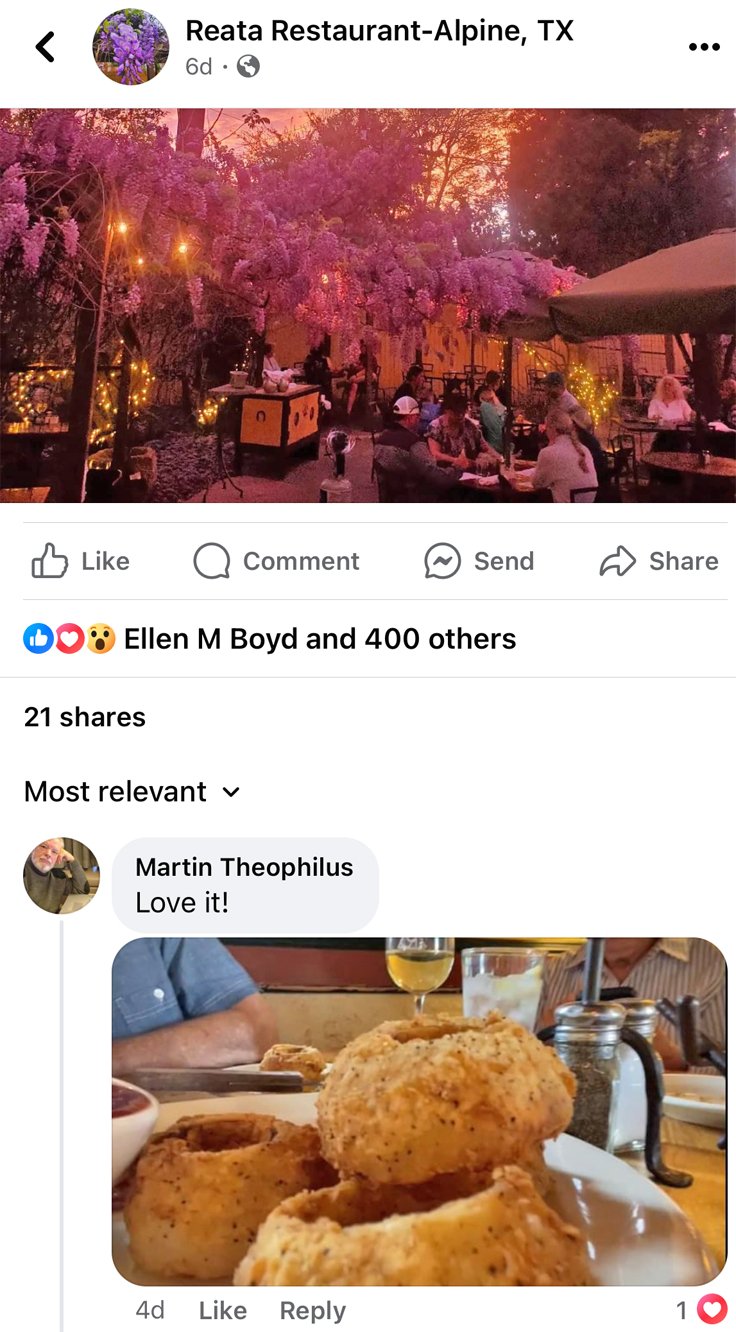Open Reata Restaurant-Alpine, TX page name
This screenshot has height=1332, width=736.
(380, 31)
